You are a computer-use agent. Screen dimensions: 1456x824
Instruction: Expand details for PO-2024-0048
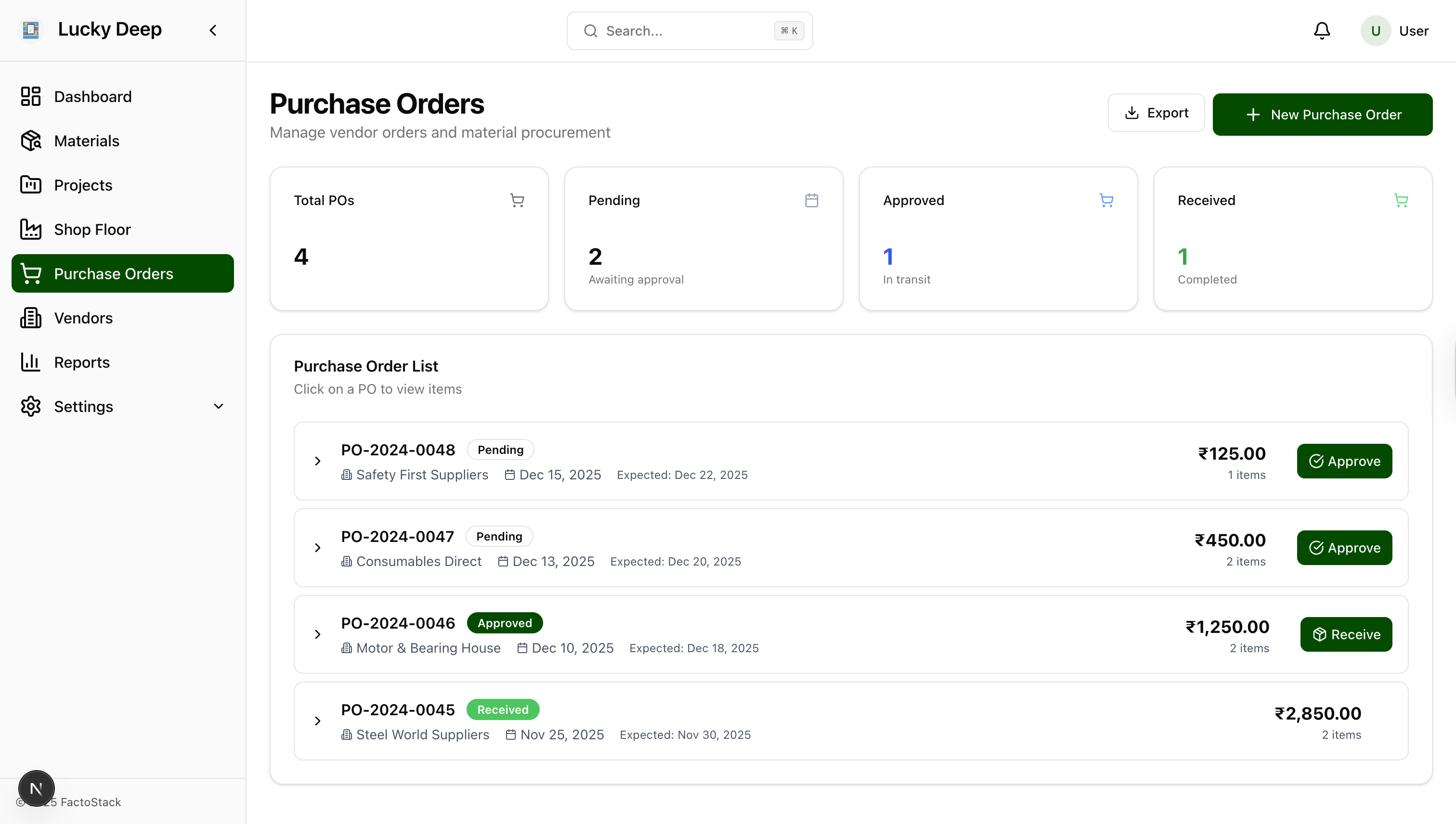(317, 461)
